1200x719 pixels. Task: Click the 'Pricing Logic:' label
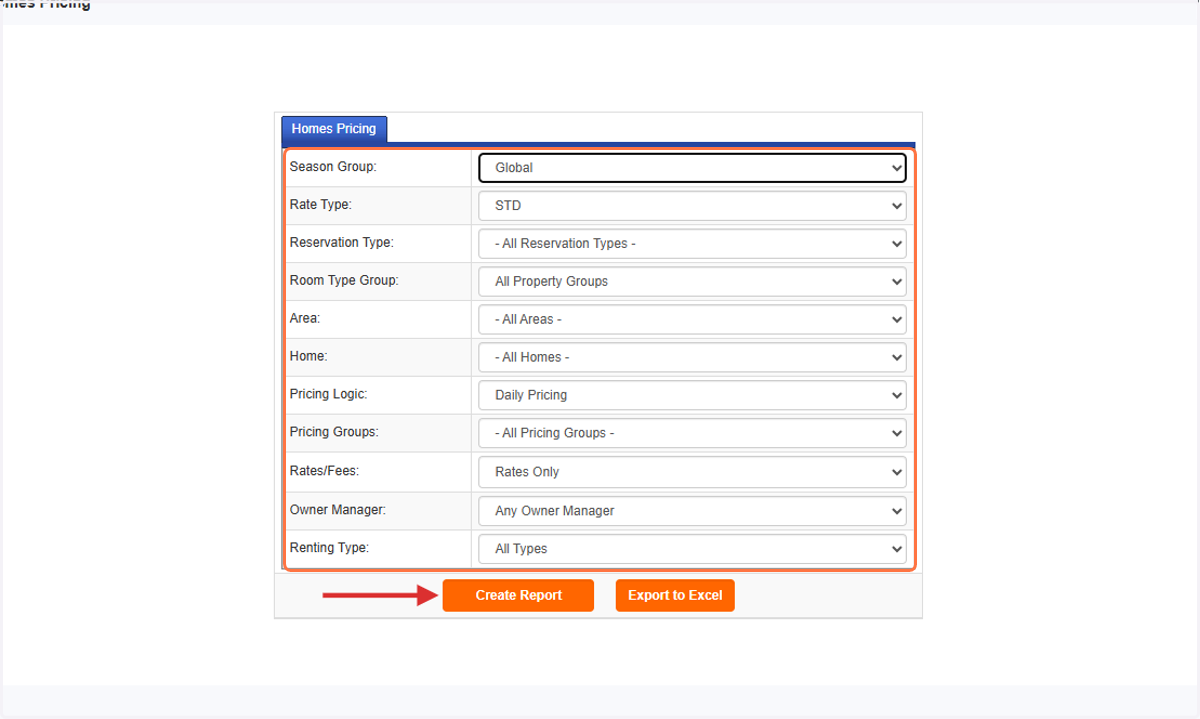click(329, 395)
